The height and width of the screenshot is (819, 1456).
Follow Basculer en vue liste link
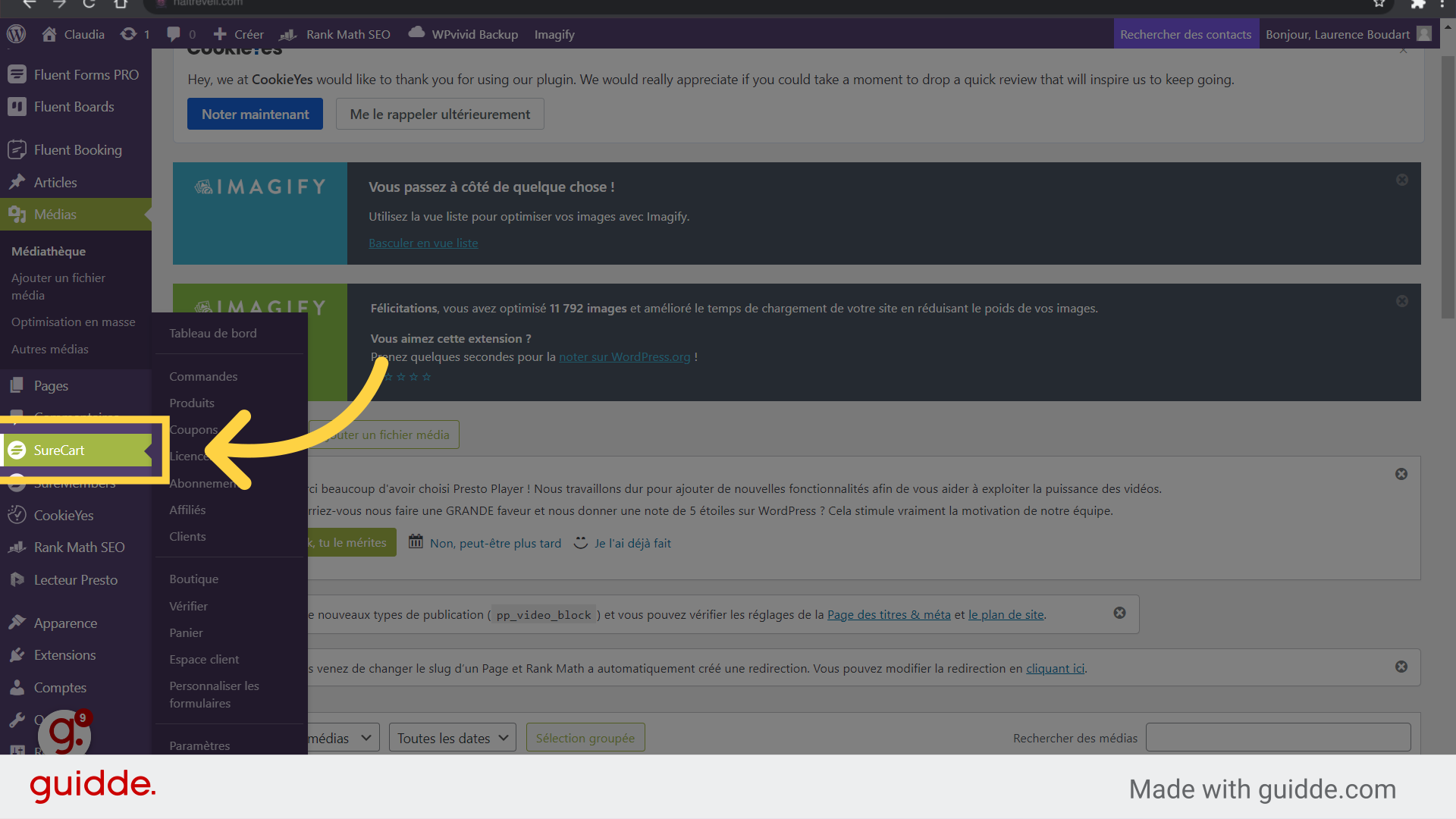coord(423,243)
